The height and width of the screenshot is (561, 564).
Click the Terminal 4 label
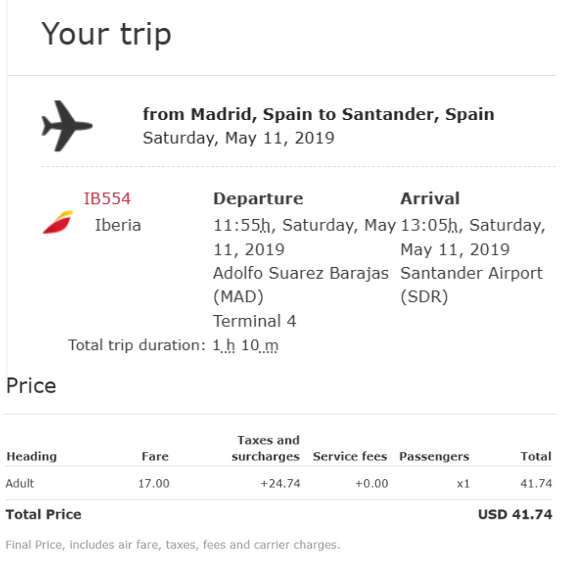tap(254, 321)
